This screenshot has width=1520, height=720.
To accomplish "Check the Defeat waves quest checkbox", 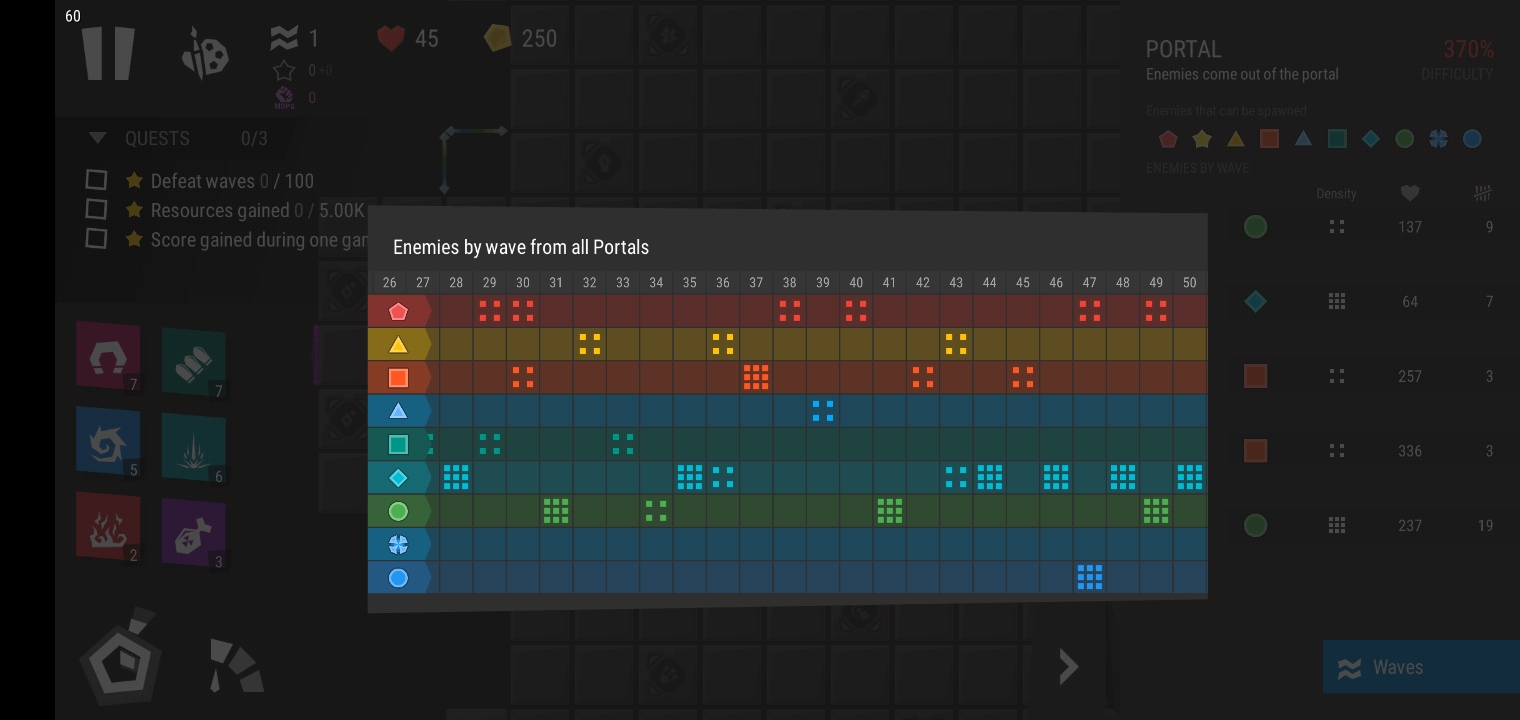I will pos(96,180).
